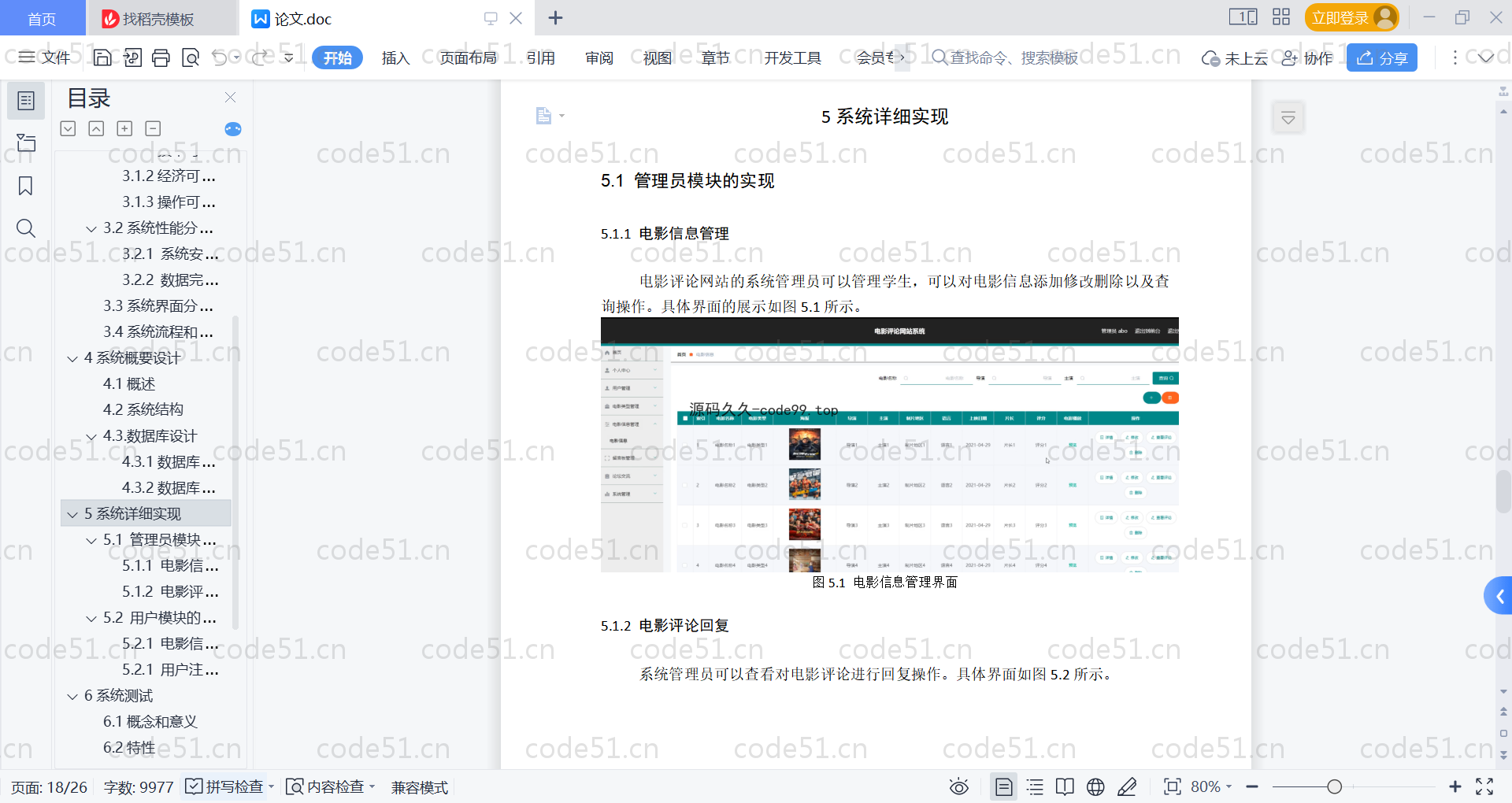This screenshot has height=803, width=1512.
Task: Switch to web layout view icon
Action: (x=1095, y=786)
